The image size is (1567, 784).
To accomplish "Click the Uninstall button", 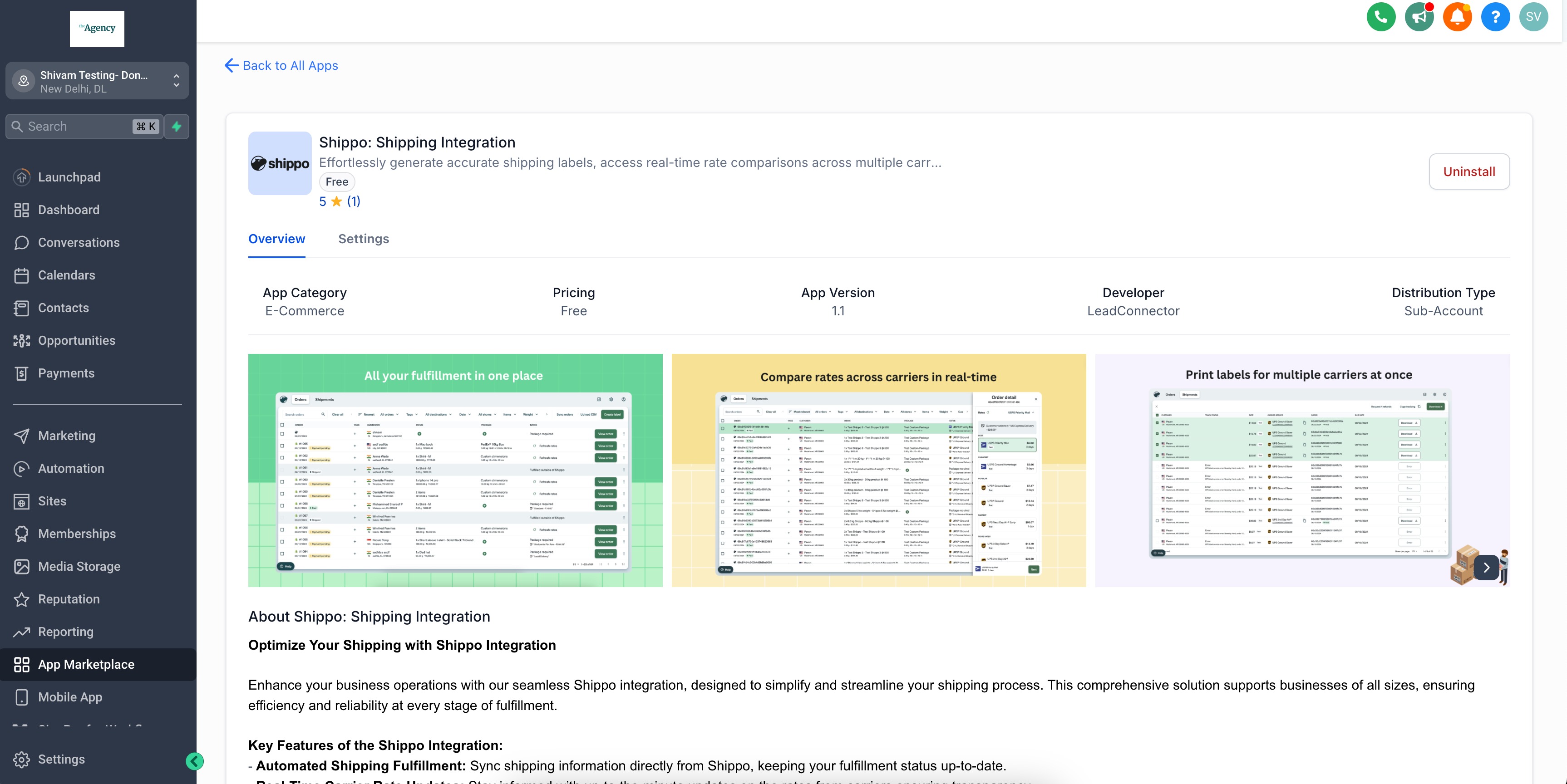I will coord(1468,171).
